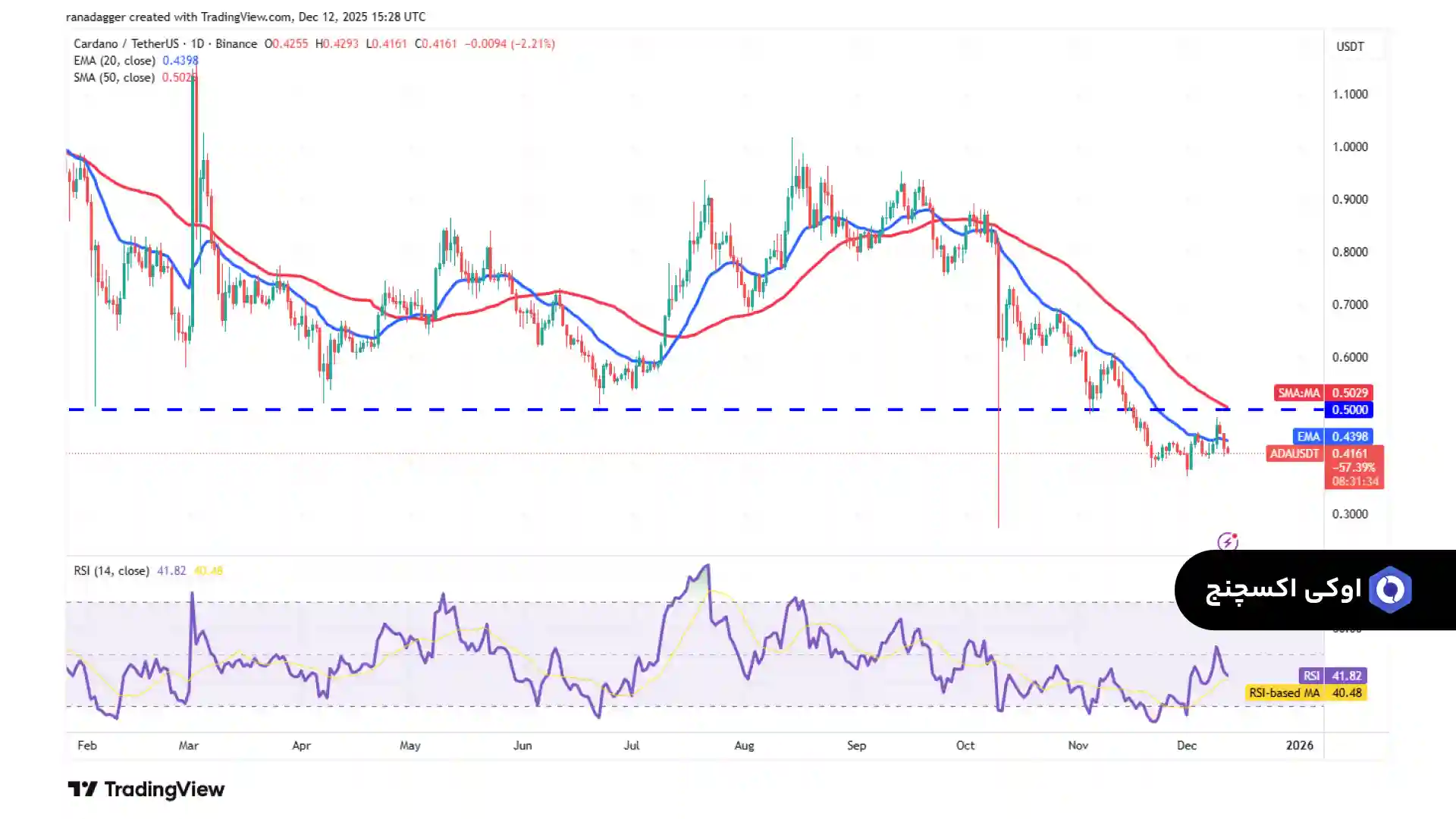Click the red ADAUSDT symbol tag
The height and width of the screenshot is (819, 1456).
[1294, 453]
